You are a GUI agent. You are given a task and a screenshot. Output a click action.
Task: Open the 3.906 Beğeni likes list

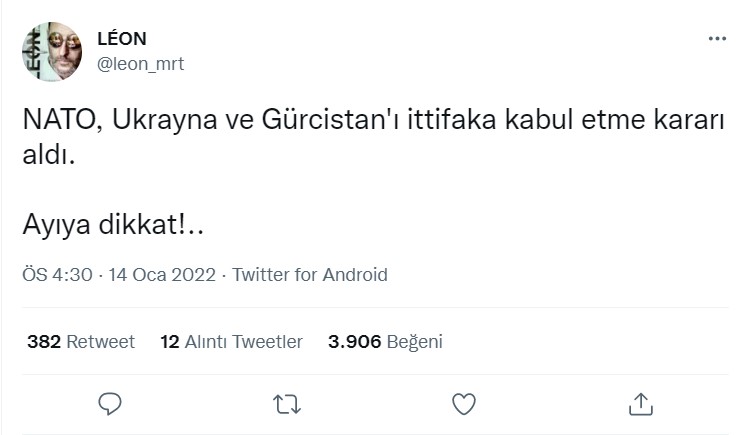[385, 342]
